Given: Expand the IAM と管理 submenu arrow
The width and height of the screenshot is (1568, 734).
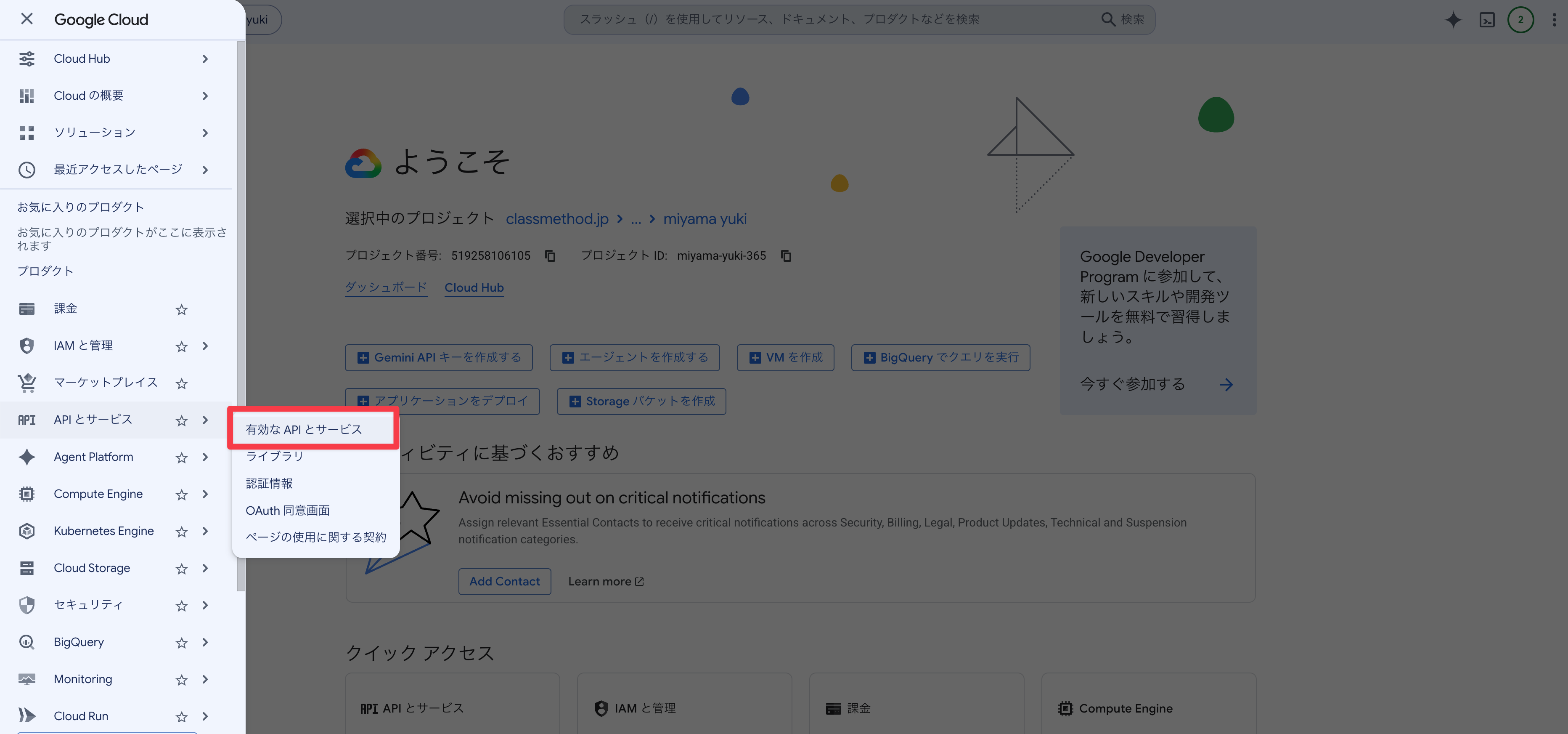Looking at the screenshot, I should pos(205,346).
